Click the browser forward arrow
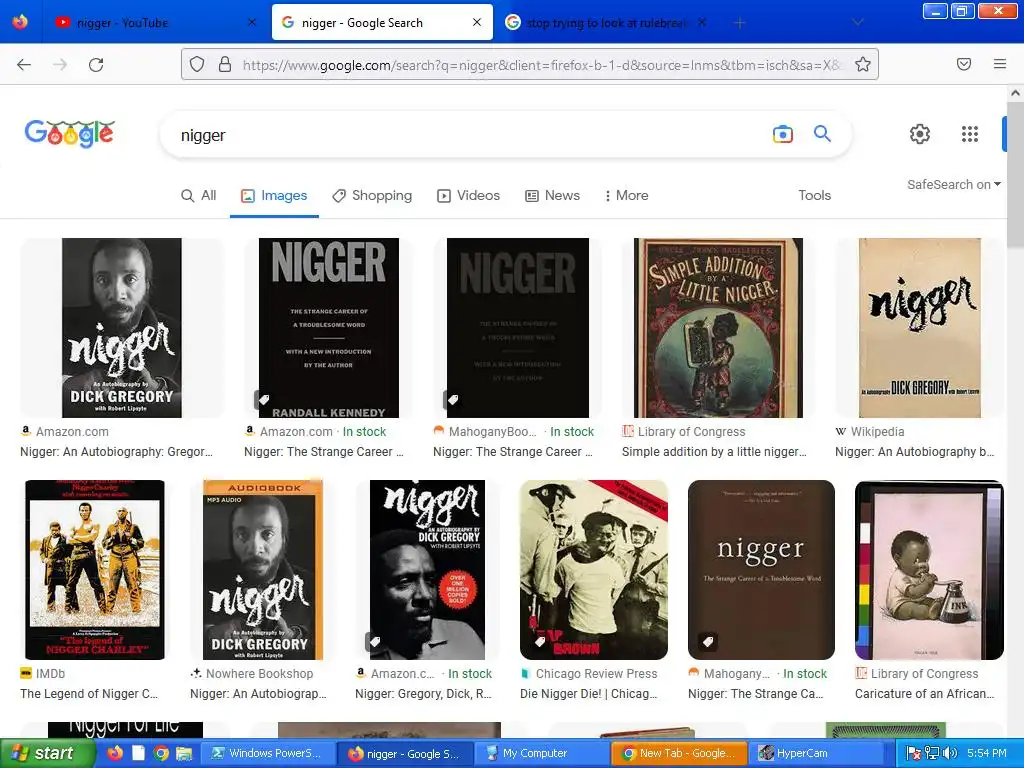1024x768 pixels. click(x=60, y=64)
